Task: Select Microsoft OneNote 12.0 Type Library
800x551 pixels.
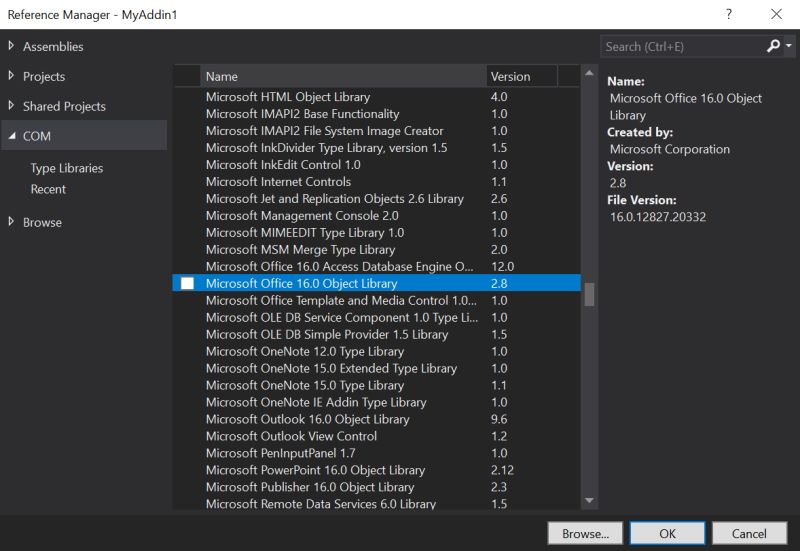Action: click(377, 351)
